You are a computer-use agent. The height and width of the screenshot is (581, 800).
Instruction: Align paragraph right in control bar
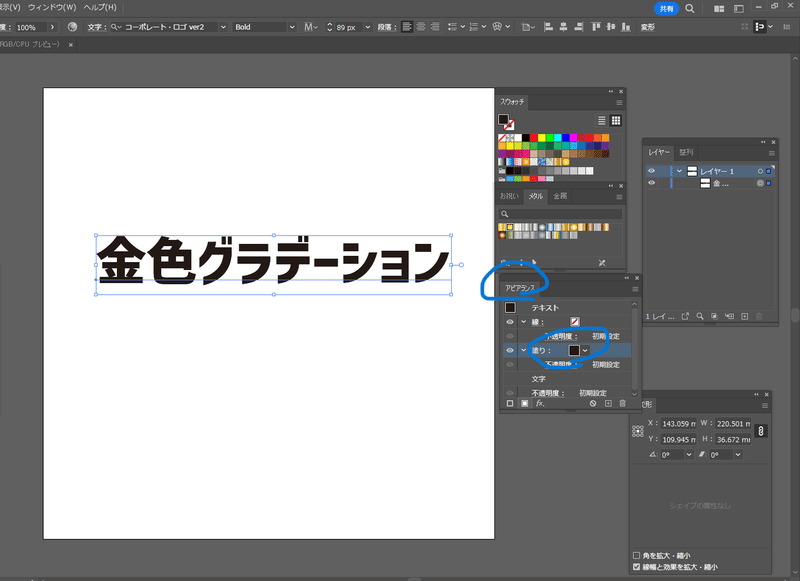pos(435,27)
